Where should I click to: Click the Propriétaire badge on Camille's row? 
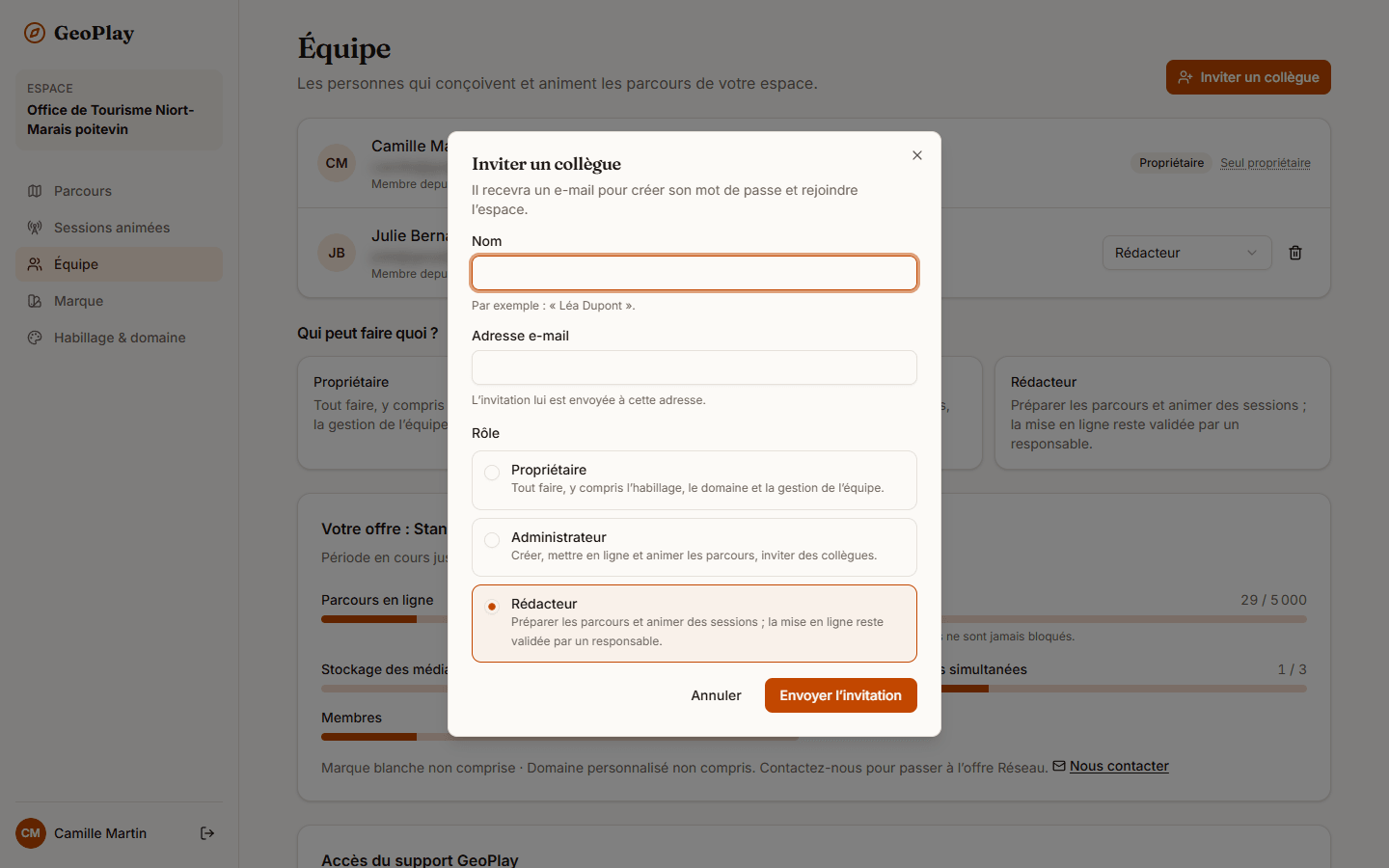1171,163
